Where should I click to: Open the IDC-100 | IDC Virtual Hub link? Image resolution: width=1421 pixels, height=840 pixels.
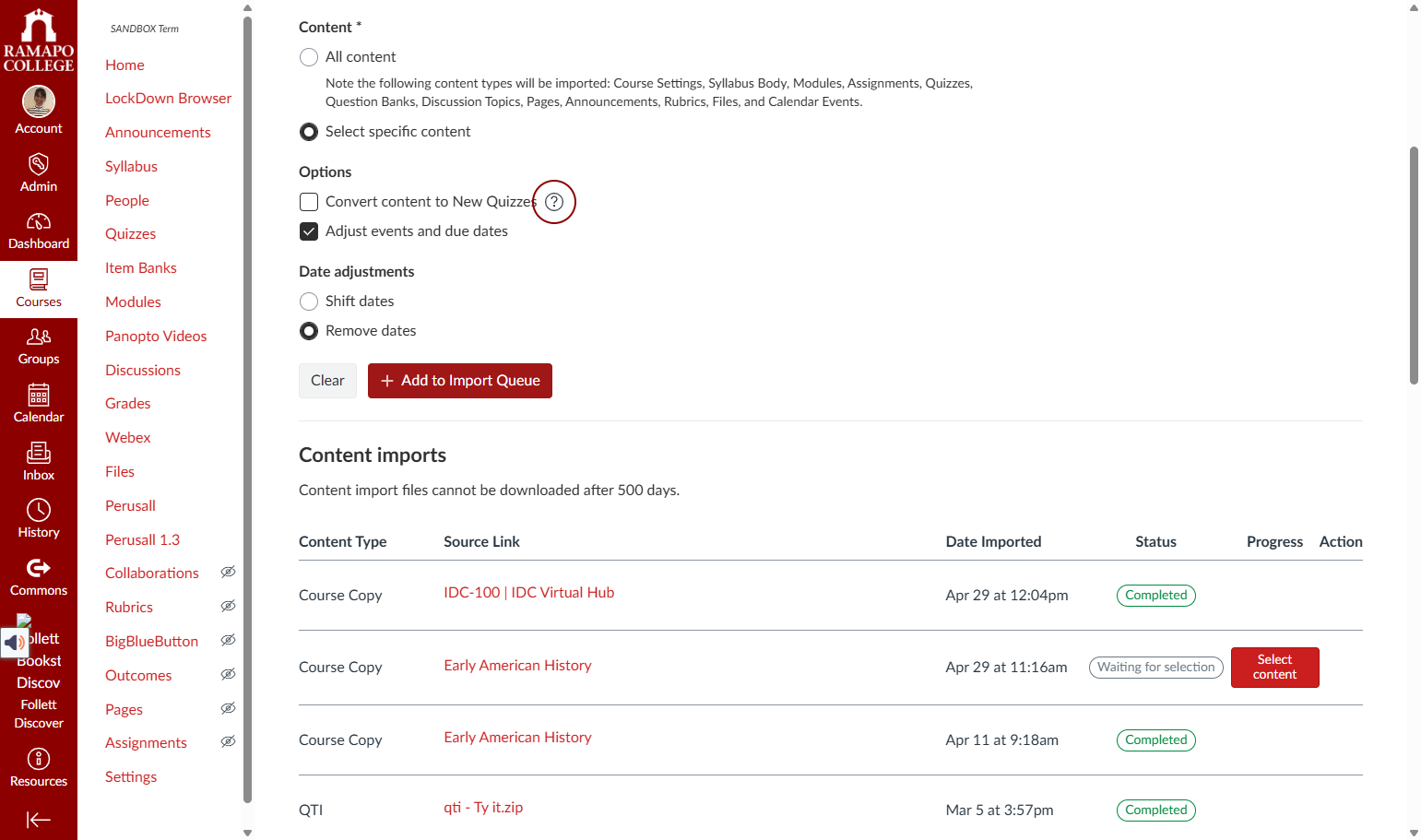coord(528,593)
